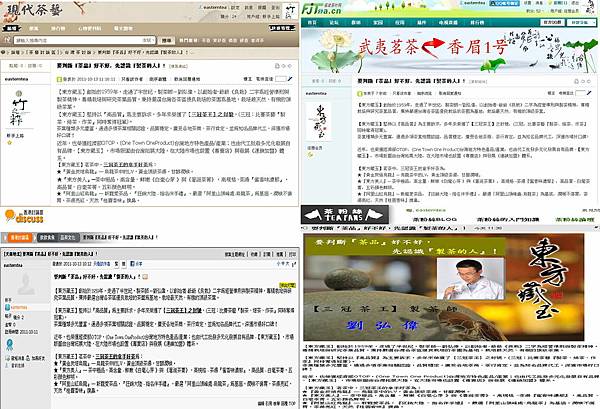The height and width of the screenshot is (409, 600).
Task: Open the 現代茶藝 site logo in top-left forum
Action: click(33, 11)
